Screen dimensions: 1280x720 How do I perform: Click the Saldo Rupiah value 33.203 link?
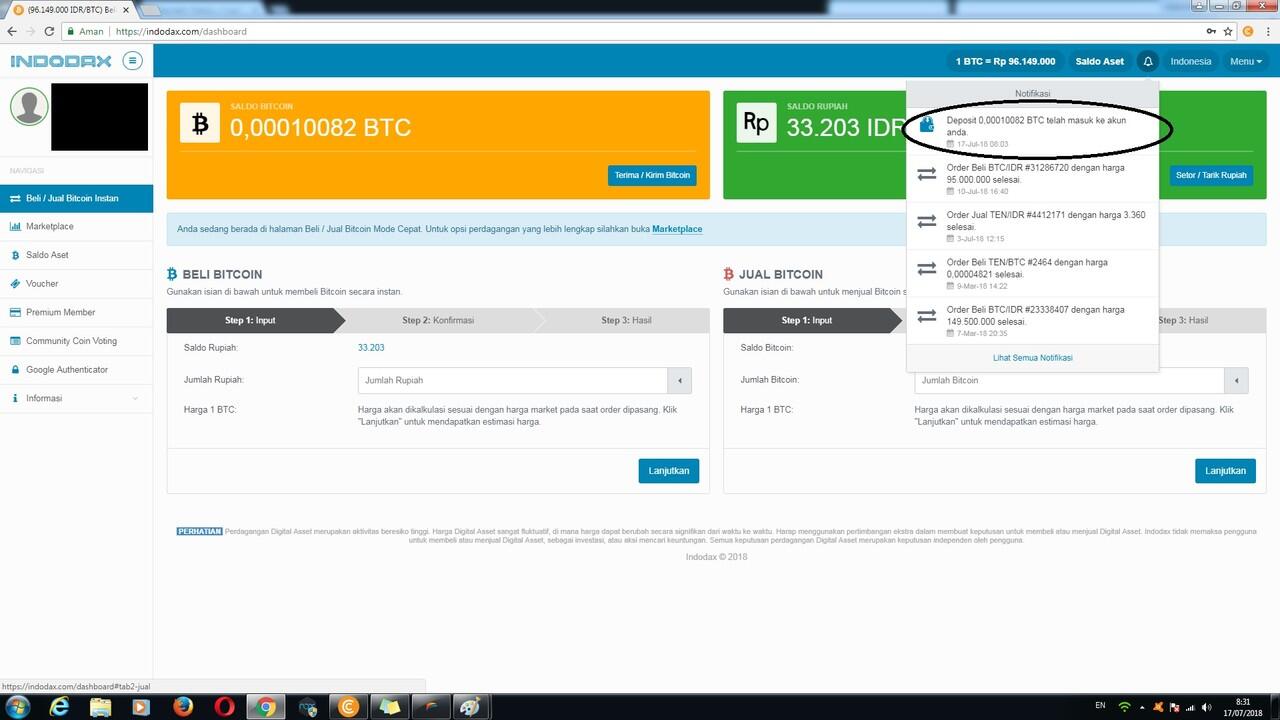click(371, 348)
